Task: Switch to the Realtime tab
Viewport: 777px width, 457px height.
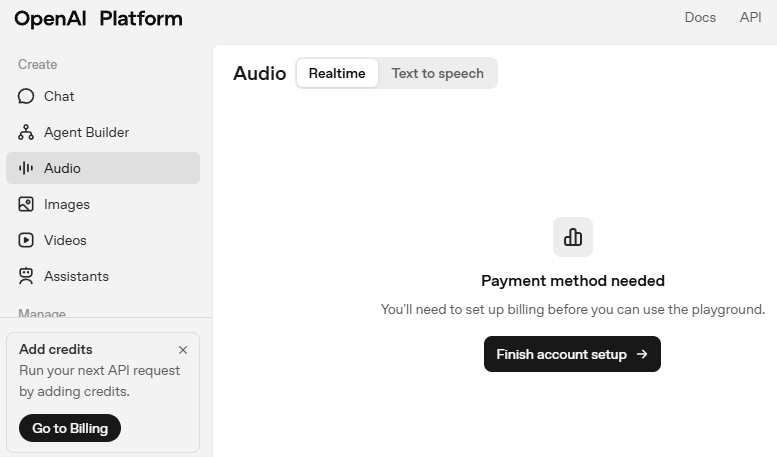Action: 337,73
